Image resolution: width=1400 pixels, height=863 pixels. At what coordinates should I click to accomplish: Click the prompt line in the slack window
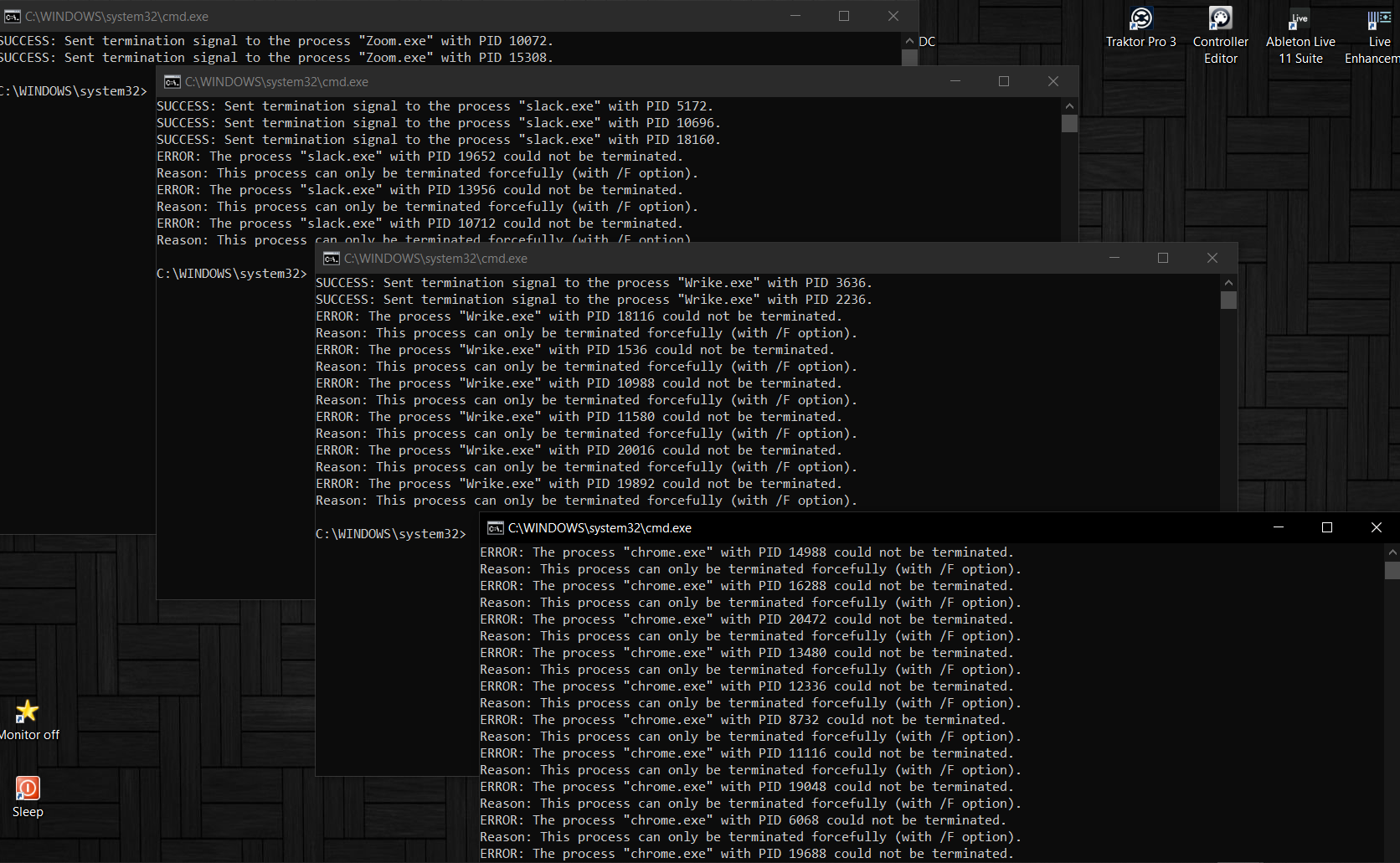pyautogui.click(x=232, y=273)
